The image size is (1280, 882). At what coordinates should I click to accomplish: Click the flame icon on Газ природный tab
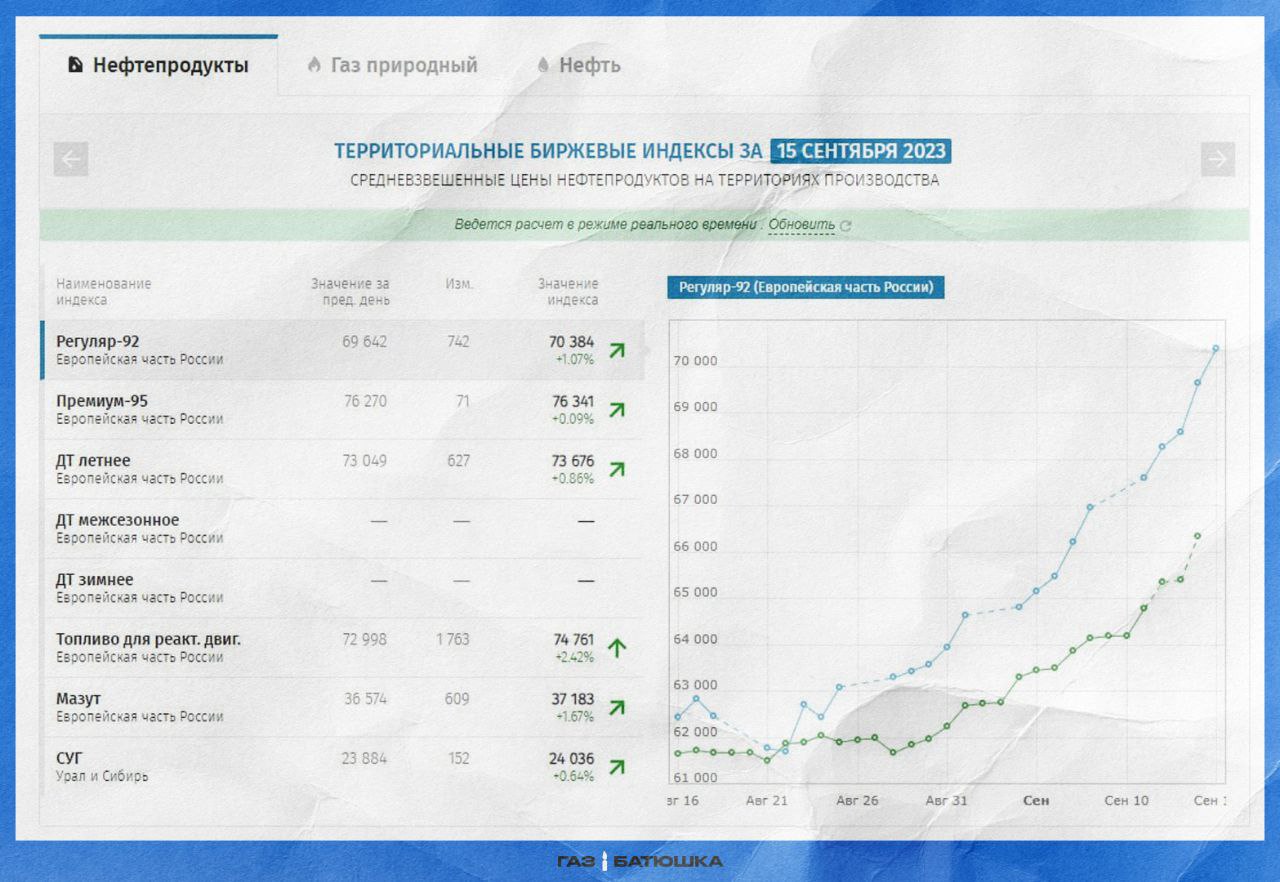tap(314, 66)
